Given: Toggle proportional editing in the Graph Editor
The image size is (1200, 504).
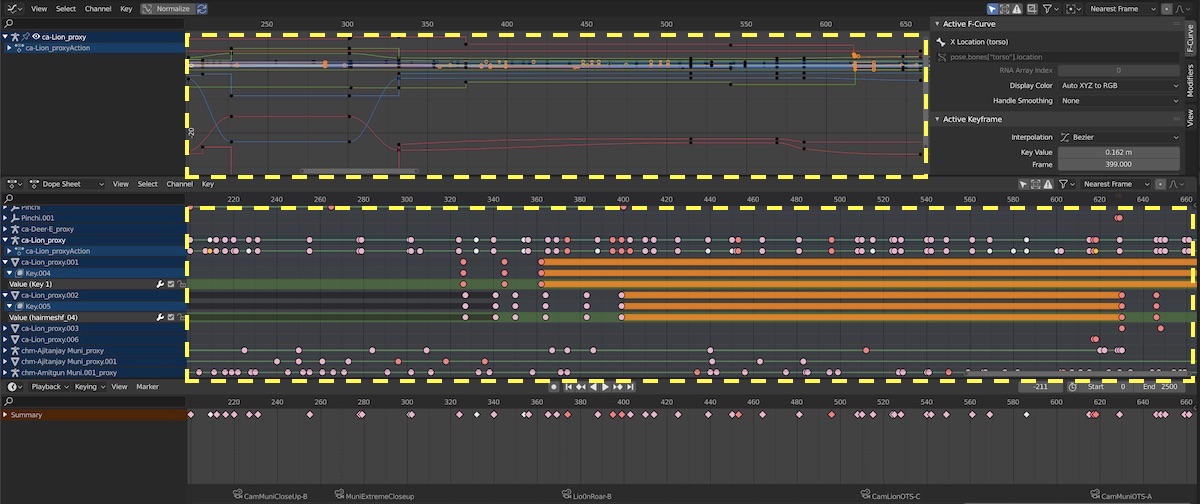Looking at the screenshot, I should (x=1168, y=8).
